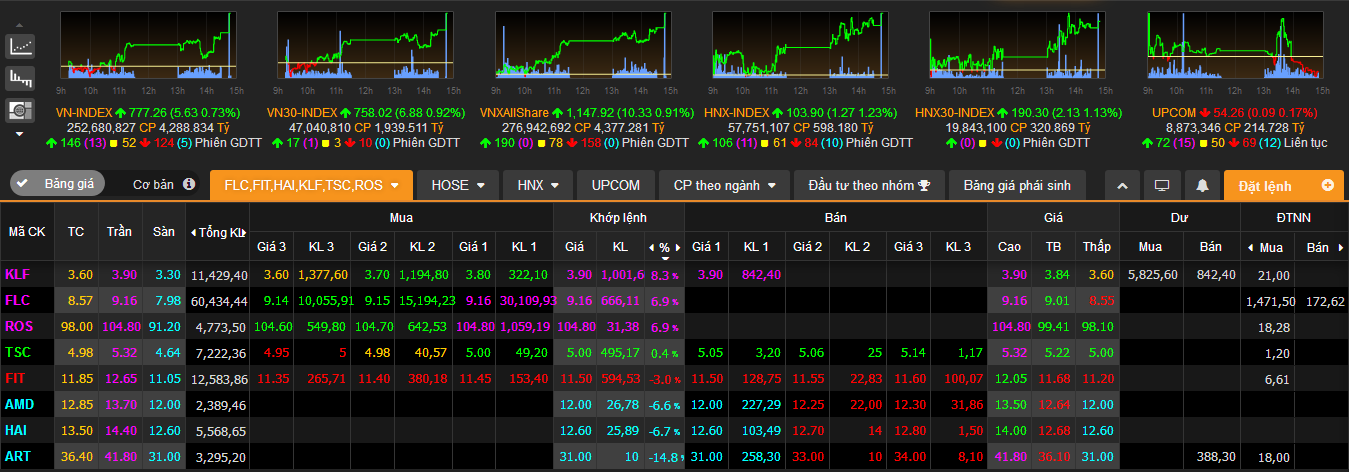This screenshot has height=472, width=1349.
Task: Open the UPCOM index chart thumbnail
Action: (x=1237, y=45)
